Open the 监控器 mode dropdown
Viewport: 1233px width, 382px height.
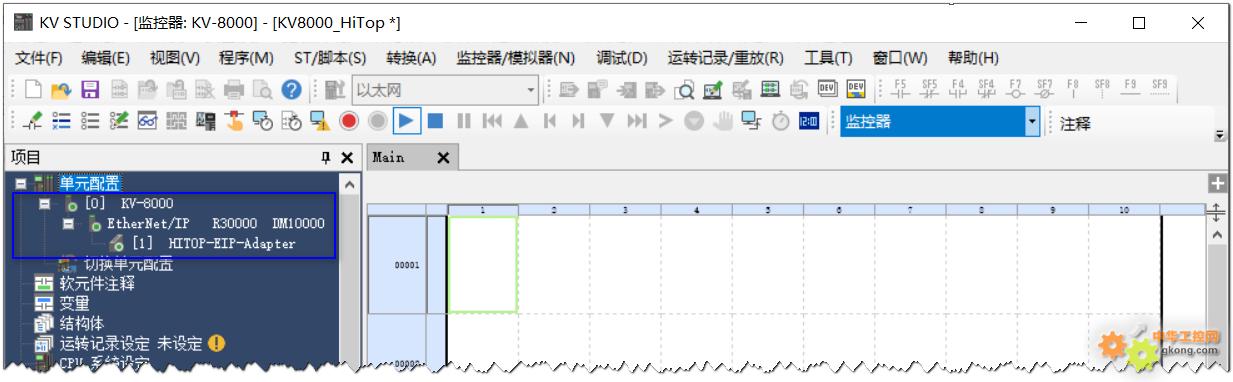(1032, 122)
